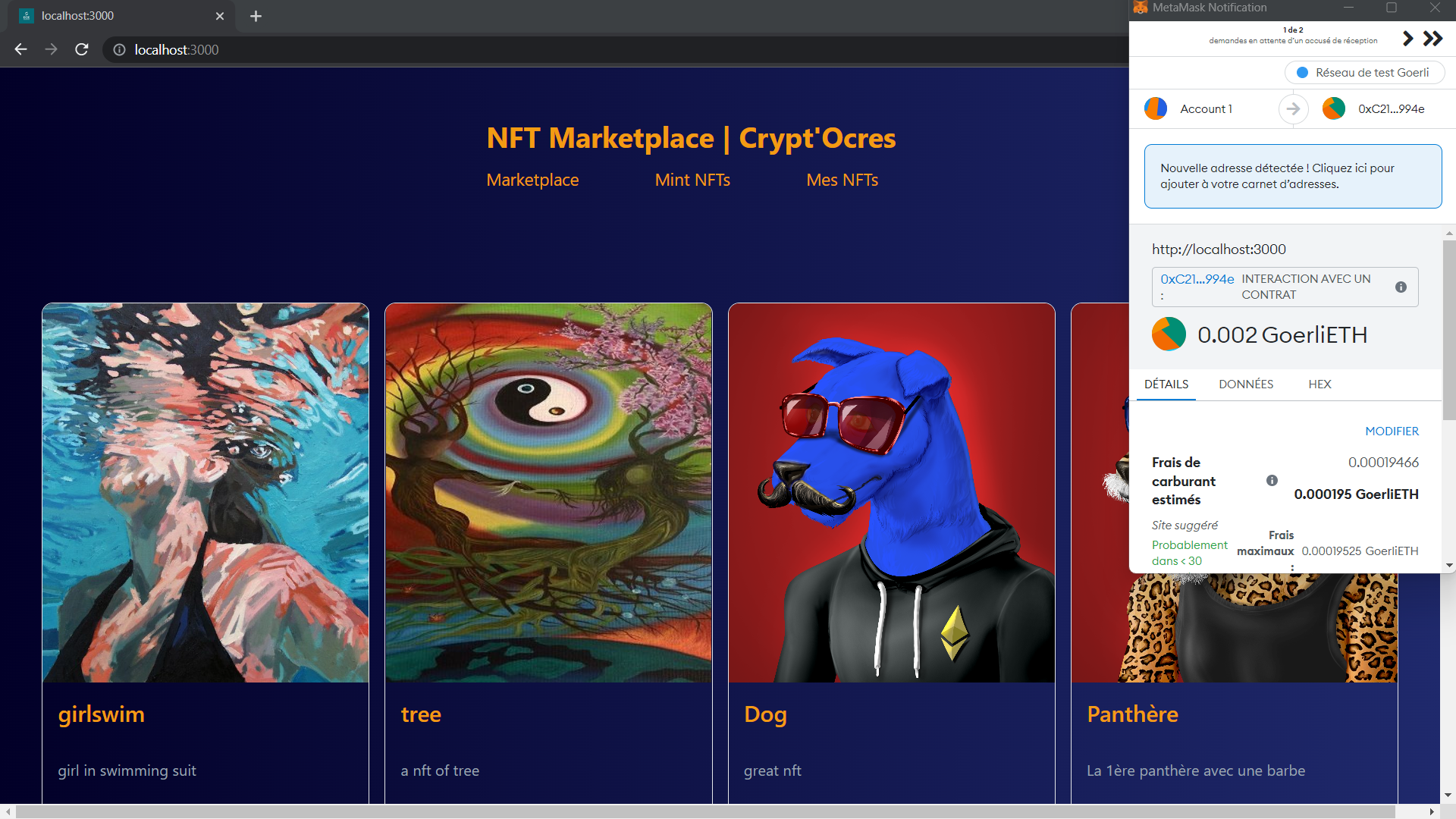Screen dimensions: 1456x819
Task: Click the gas fee estimate info icon
Action: click(1272, 480)
